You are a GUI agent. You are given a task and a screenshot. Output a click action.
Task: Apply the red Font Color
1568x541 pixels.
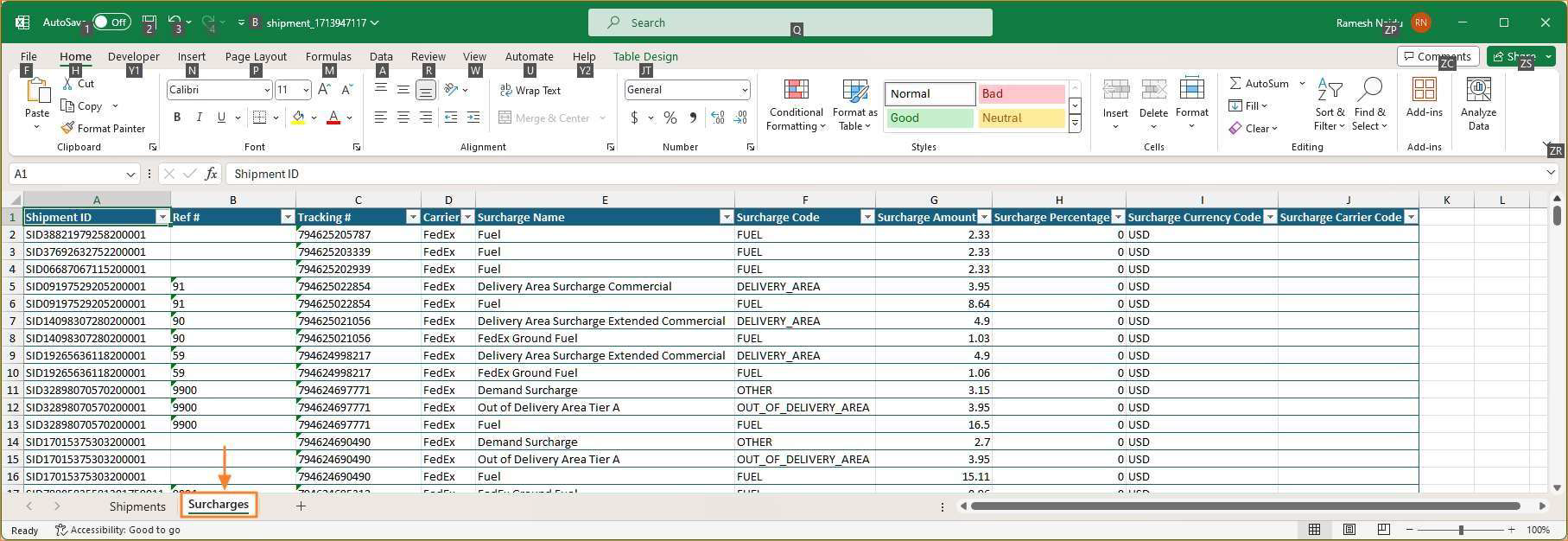333,118
